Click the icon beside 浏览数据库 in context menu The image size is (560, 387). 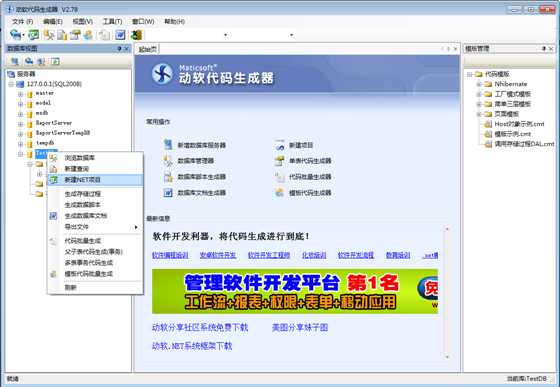[x=53, y=158]
